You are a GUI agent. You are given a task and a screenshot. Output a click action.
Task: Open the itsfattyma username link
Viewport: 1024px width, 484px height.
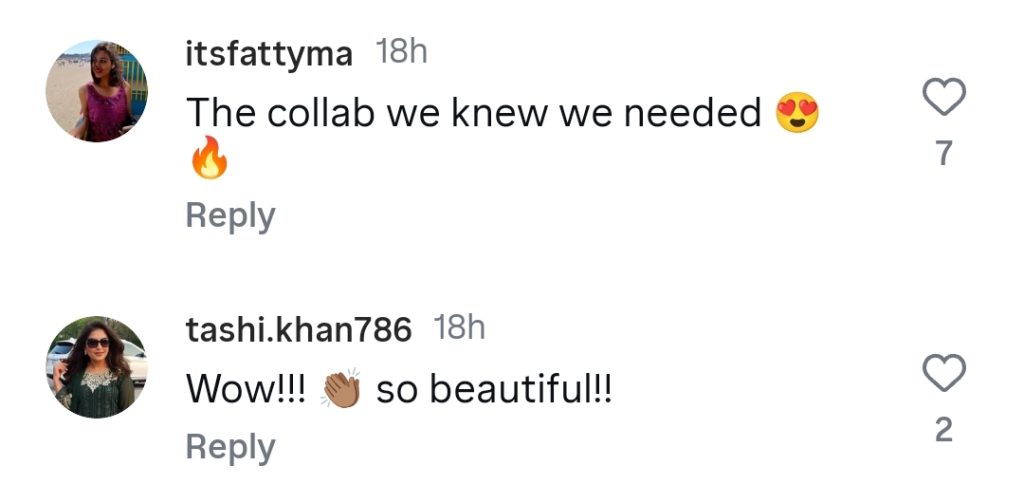tap(269, 55)
